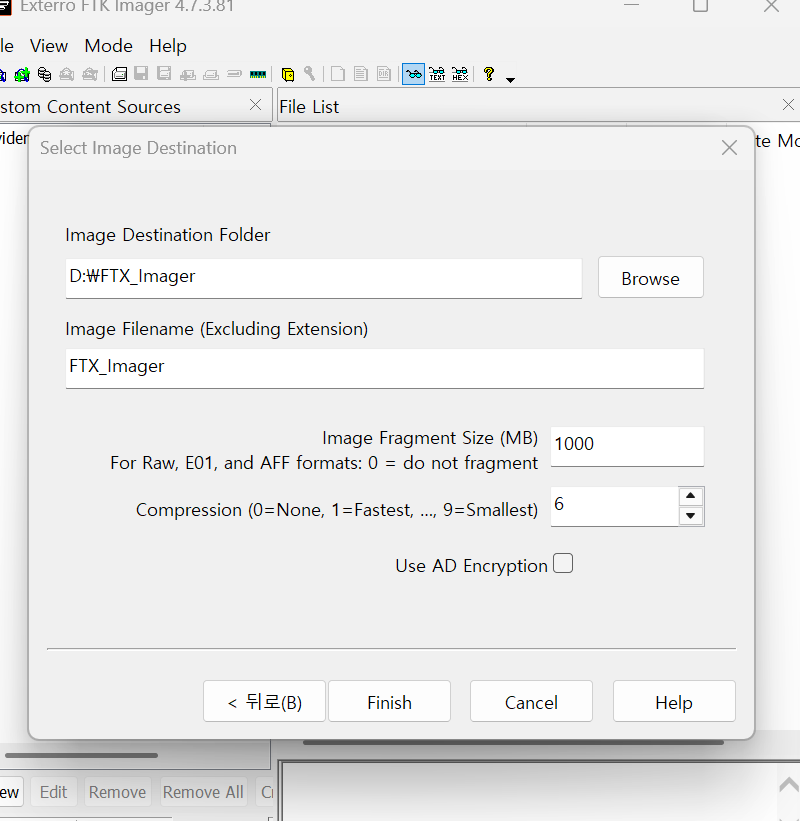Click the Export Logical Image (AD1) icon
The image size is (800, 821).
[x=164, y=74]
